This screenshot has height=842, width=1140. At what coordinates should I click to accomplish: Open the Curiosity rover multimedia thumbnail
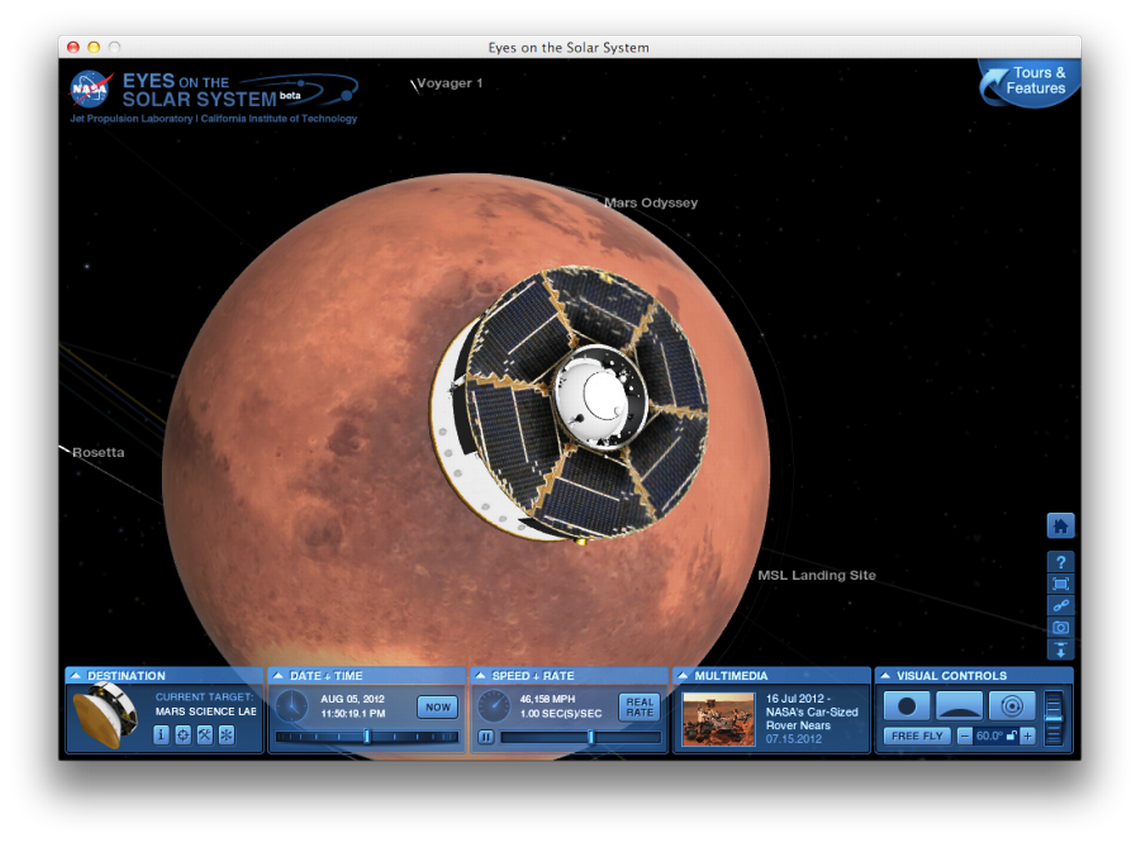click(718, 719)
